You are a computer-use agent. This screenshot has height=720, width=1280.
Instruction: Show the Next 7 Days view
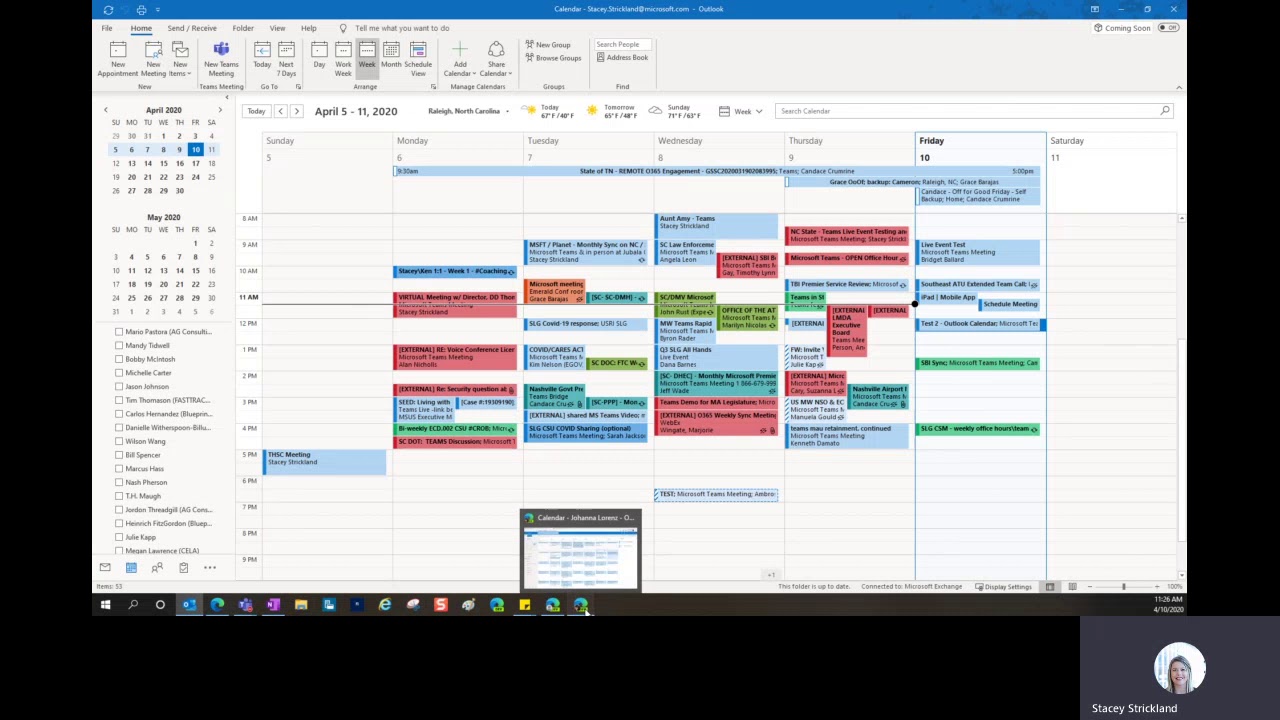(286, 59)
